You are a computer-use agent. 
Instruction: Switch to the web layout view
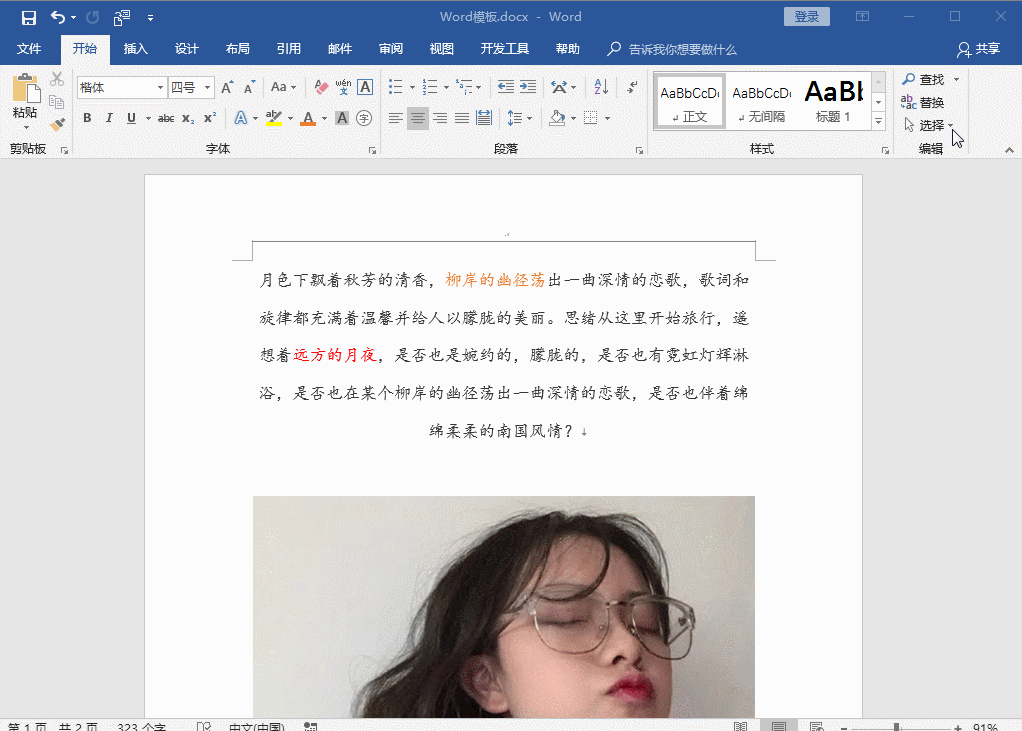tap(816, 726)
